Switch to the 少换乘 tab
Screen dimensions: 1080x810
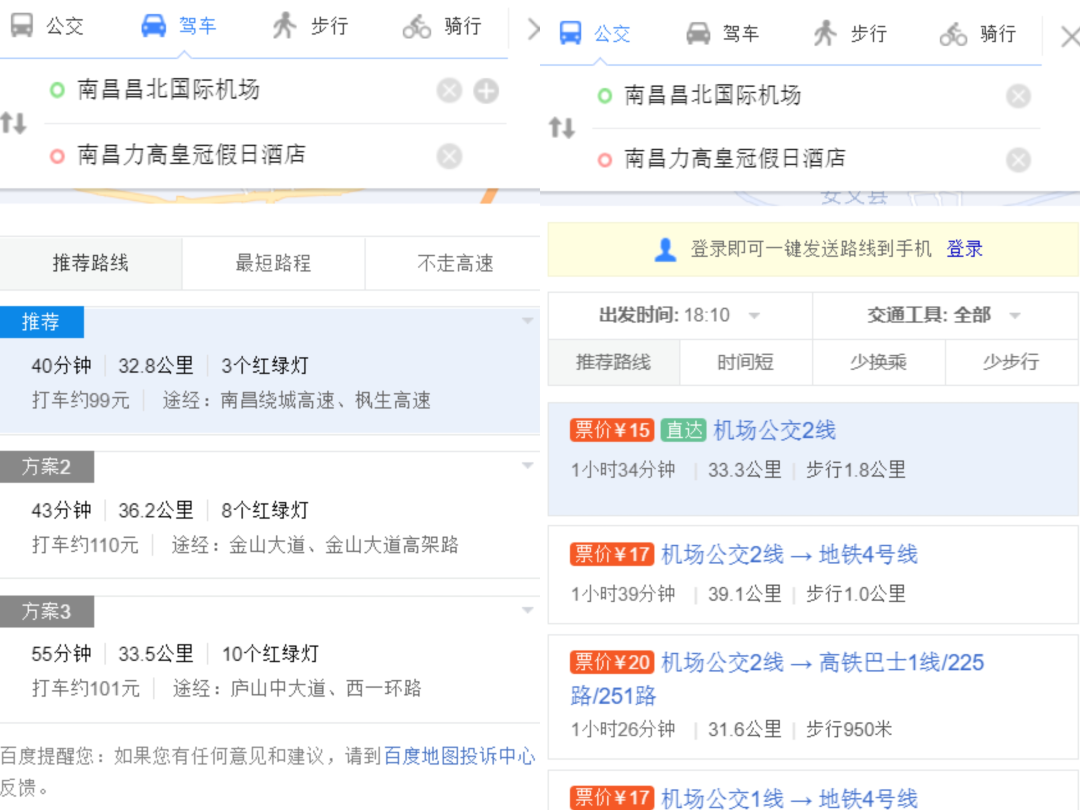click(x=878, y=362)
